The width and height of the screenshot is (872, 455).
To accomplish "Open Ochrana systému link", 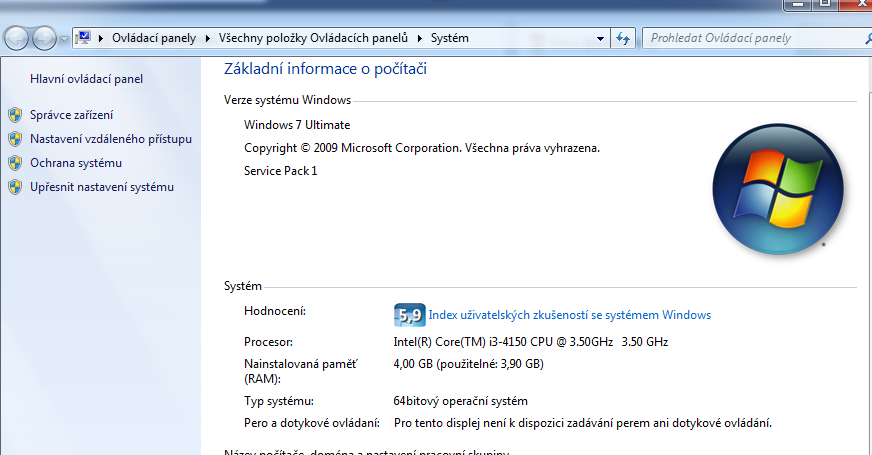I will point(76,163).
